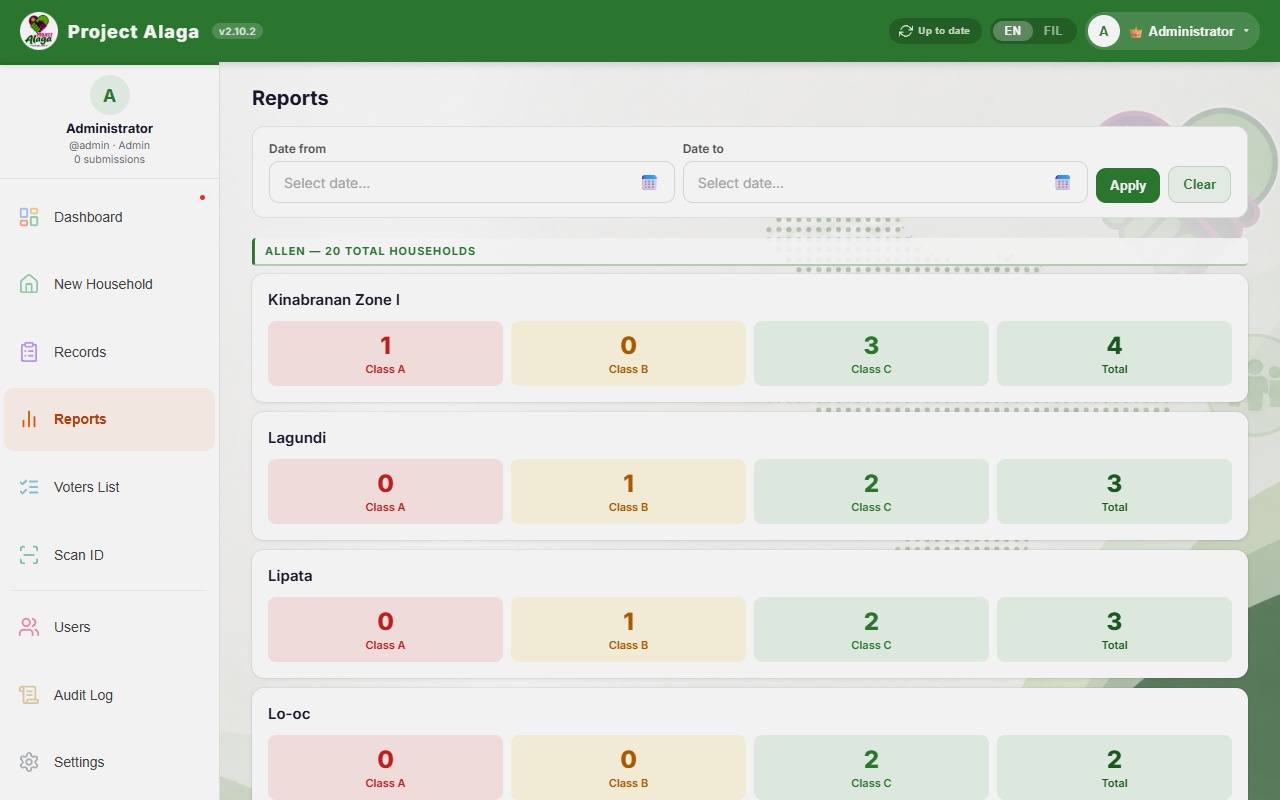The width and height of the screenshot is (1280, 800).
Task: Go to Dashboard in the sidebar
Action: click(110, 217)
